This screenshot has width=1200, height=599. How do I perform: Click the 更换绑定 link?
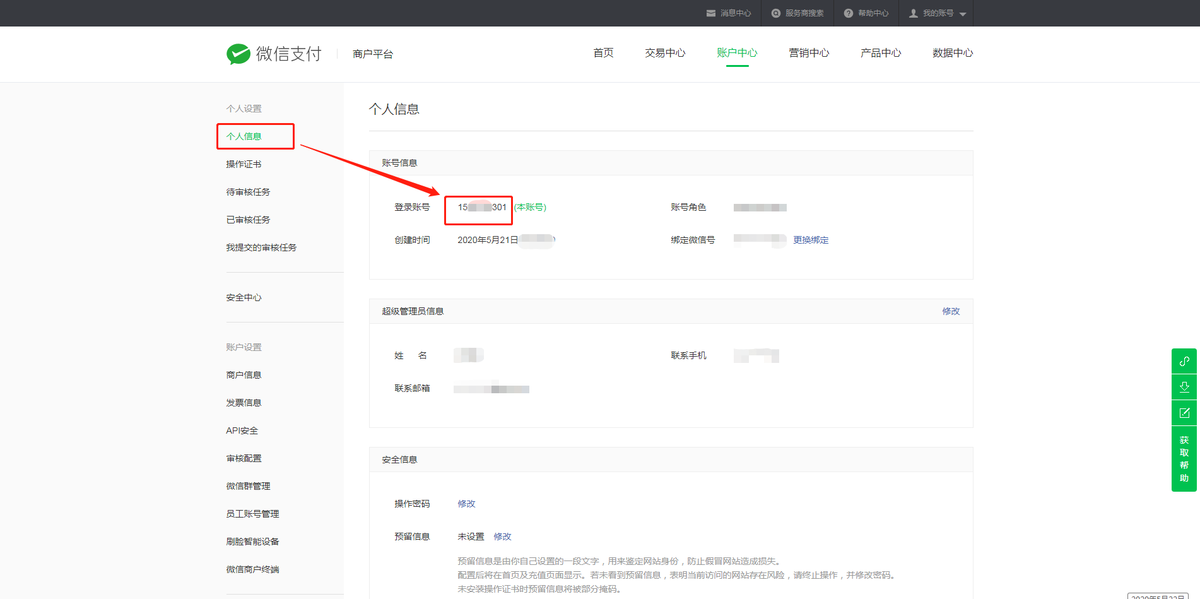coord(810,240)
